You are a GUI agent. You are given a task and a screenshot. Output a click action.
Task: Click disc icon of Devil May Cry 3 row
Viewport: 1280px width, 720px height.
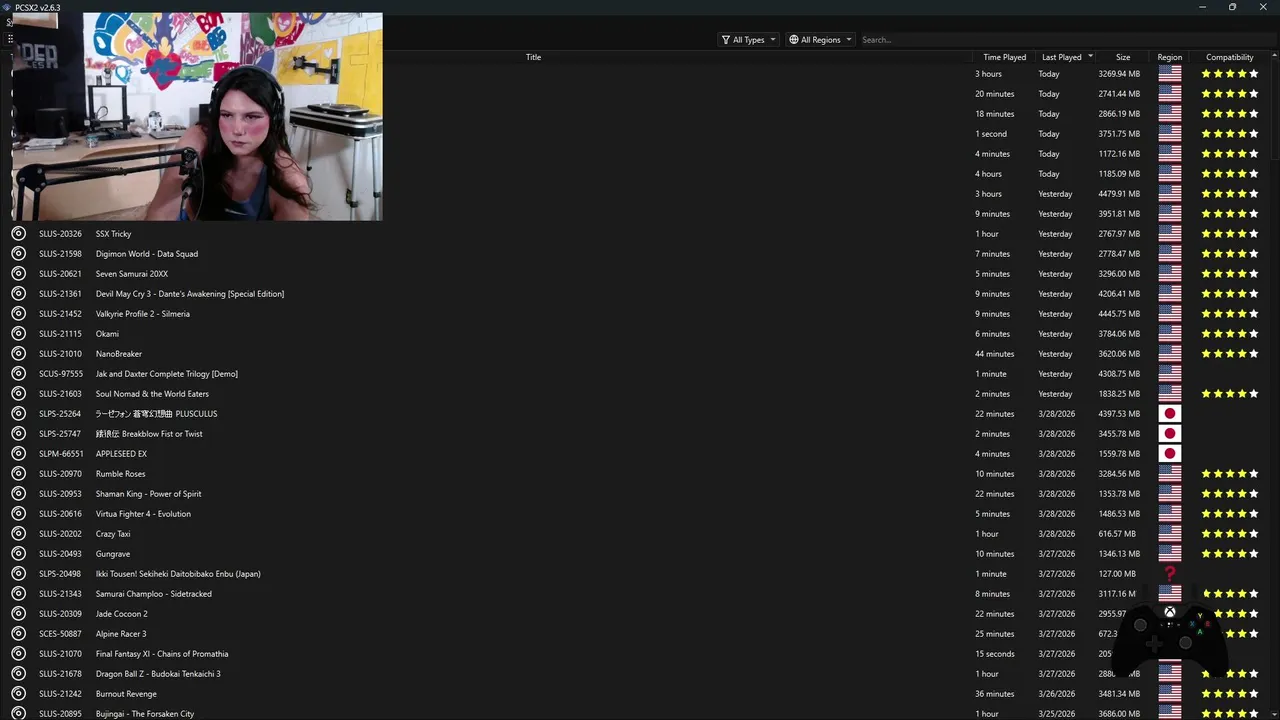coord(18,294)
